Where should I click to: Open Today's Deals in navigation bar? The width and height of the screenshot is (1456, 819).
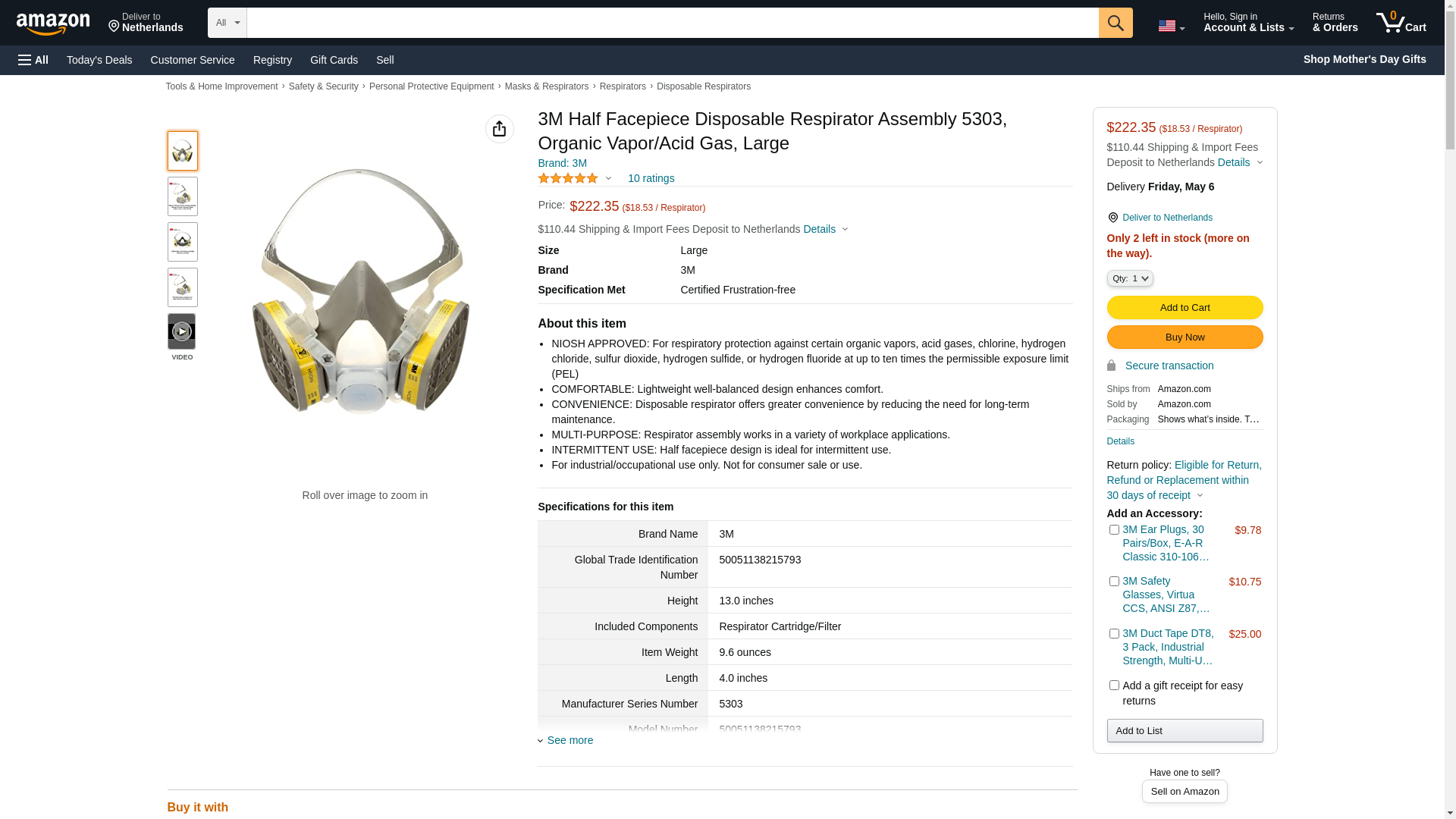99,60
